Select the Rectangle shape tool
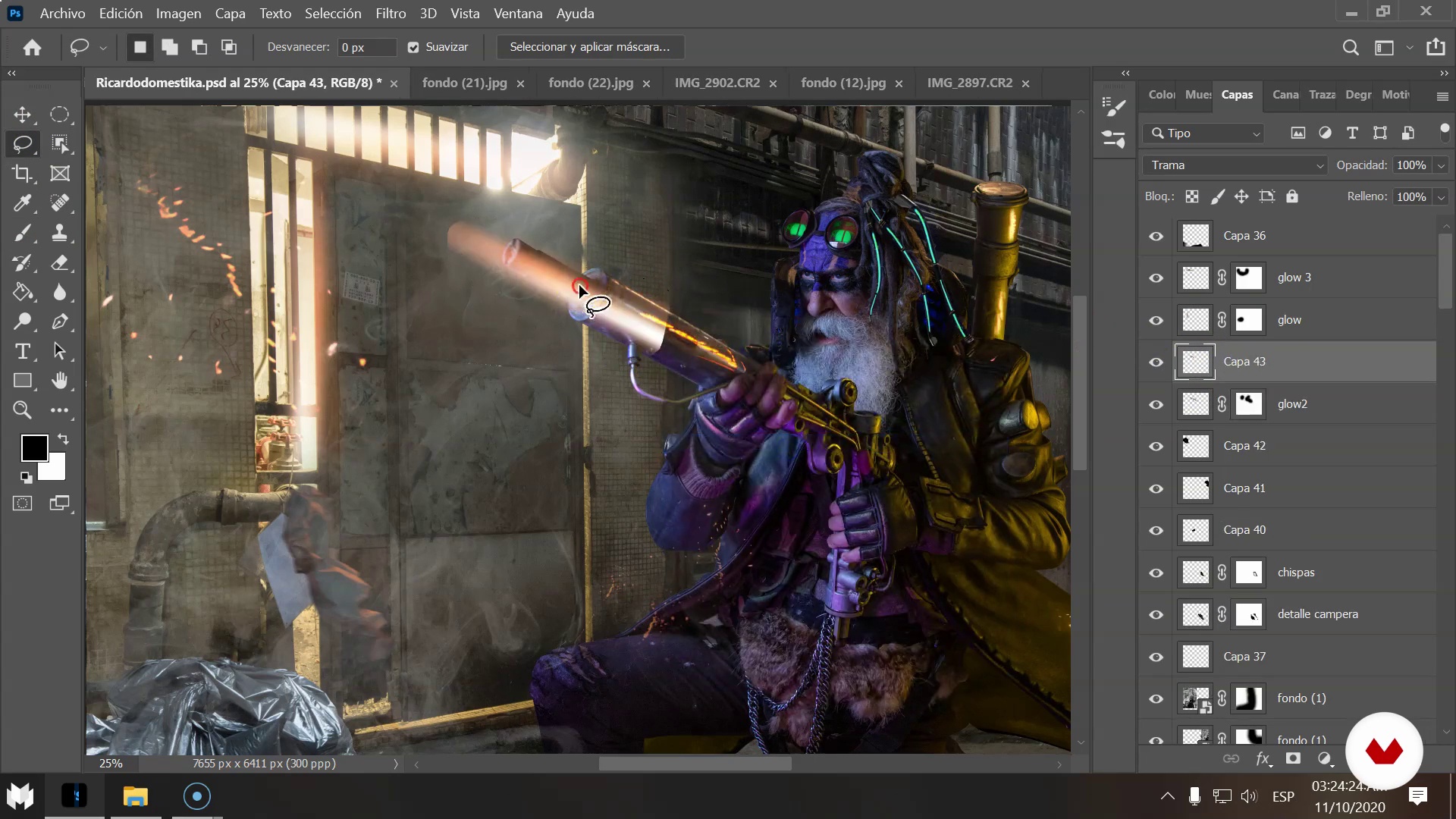 tap(23, 381)
